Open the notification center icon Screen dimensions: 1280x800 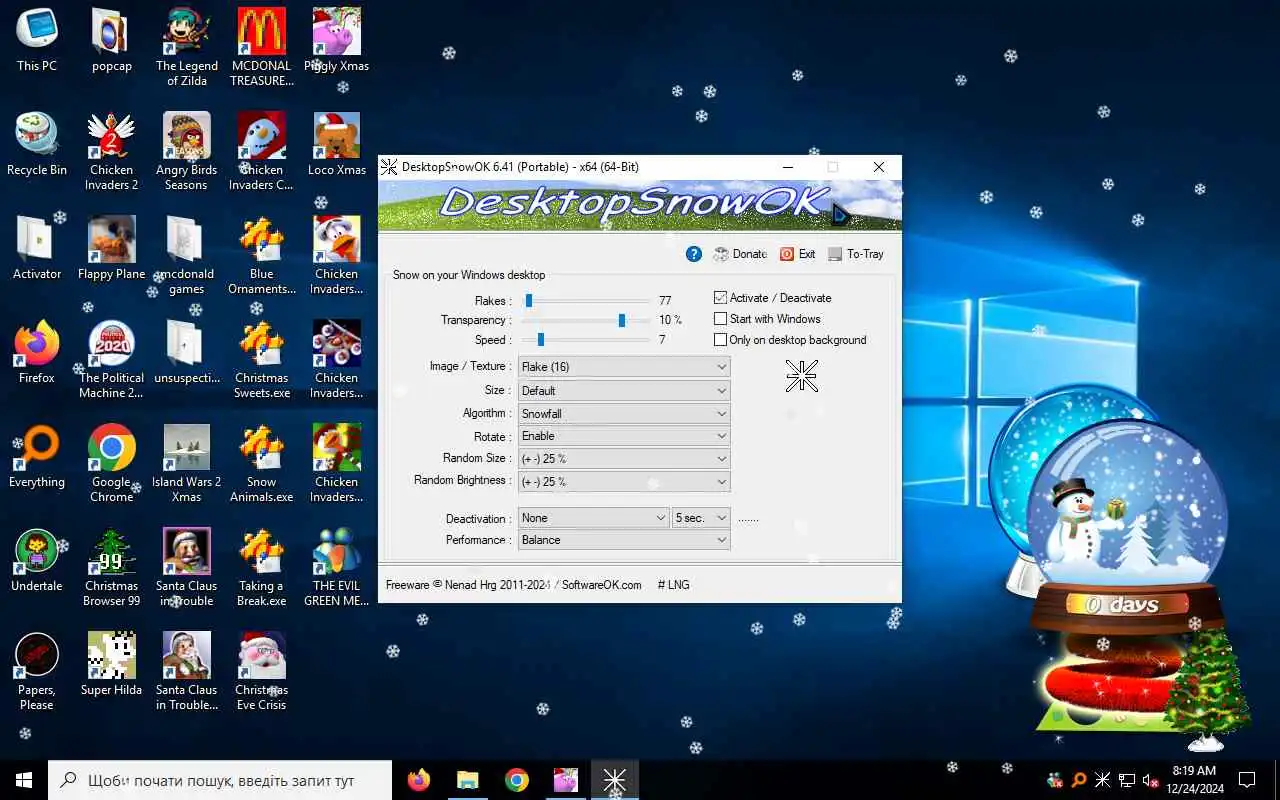click(1247, 780)
